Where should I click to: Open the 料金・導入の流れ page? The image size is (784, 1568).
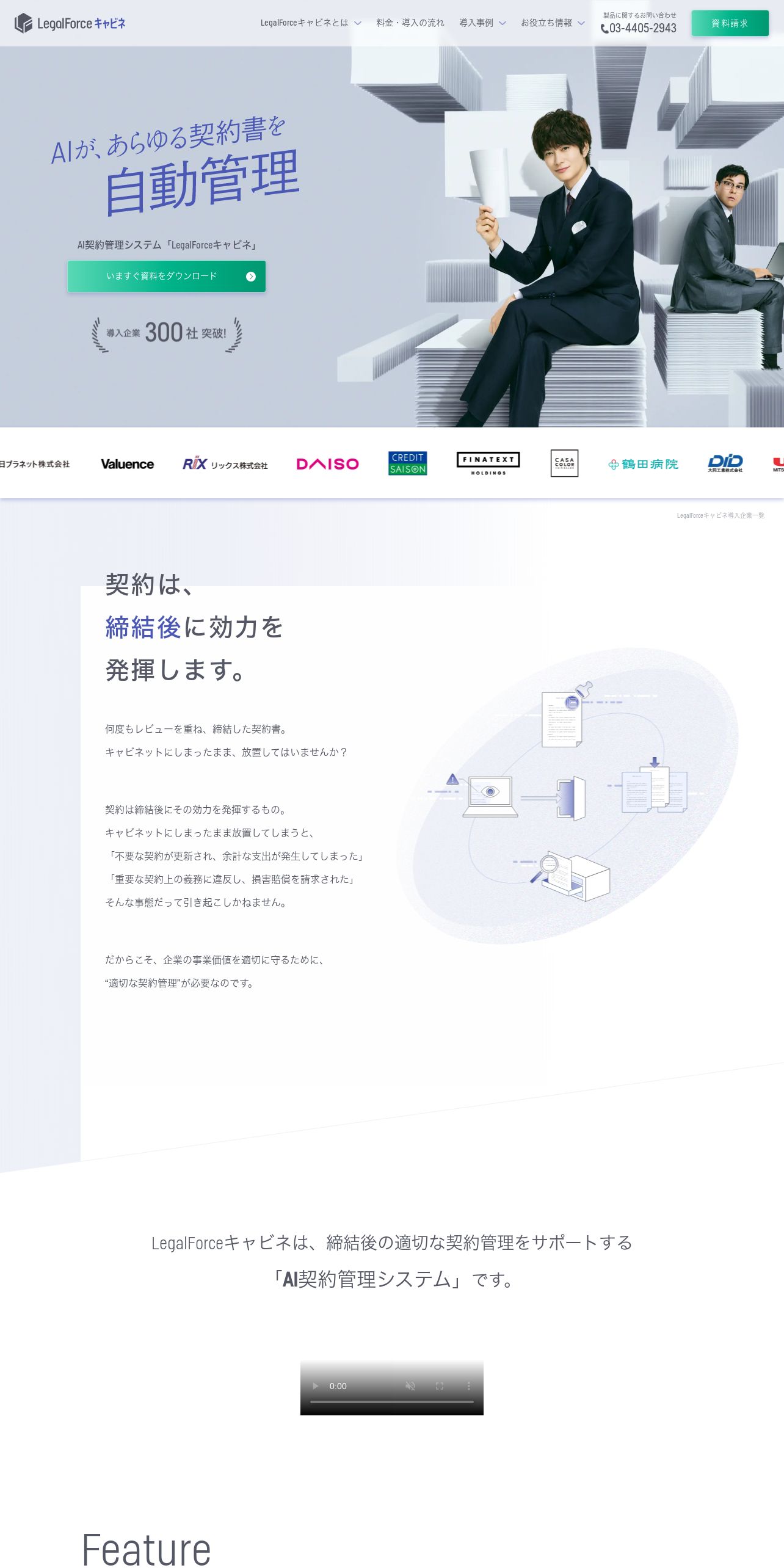(x=410, y=23)
